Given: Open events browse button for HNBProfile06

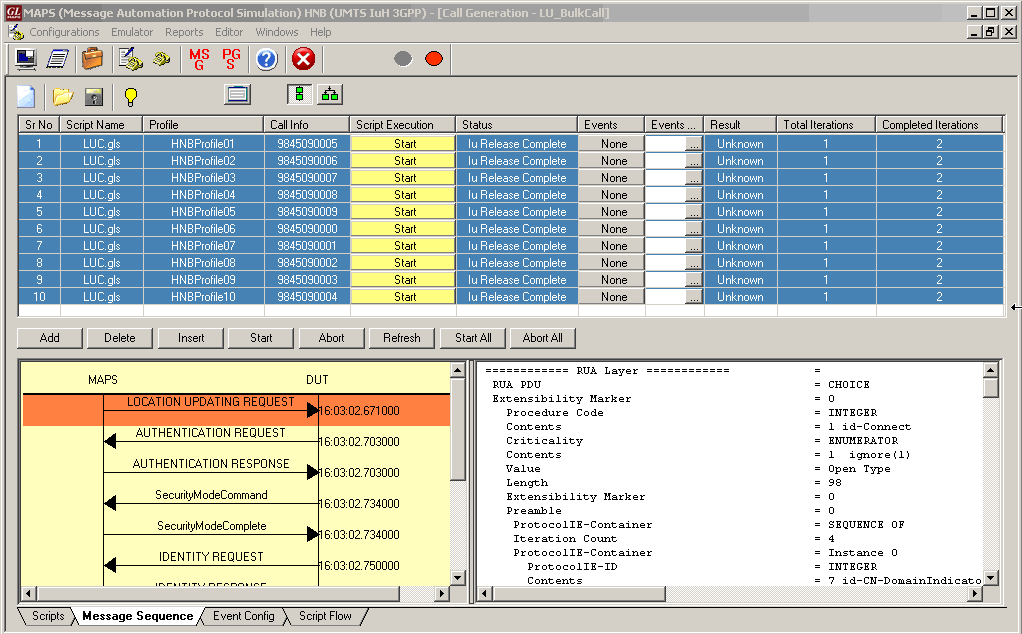Looking at the screenshot, I should pos(694,229).
